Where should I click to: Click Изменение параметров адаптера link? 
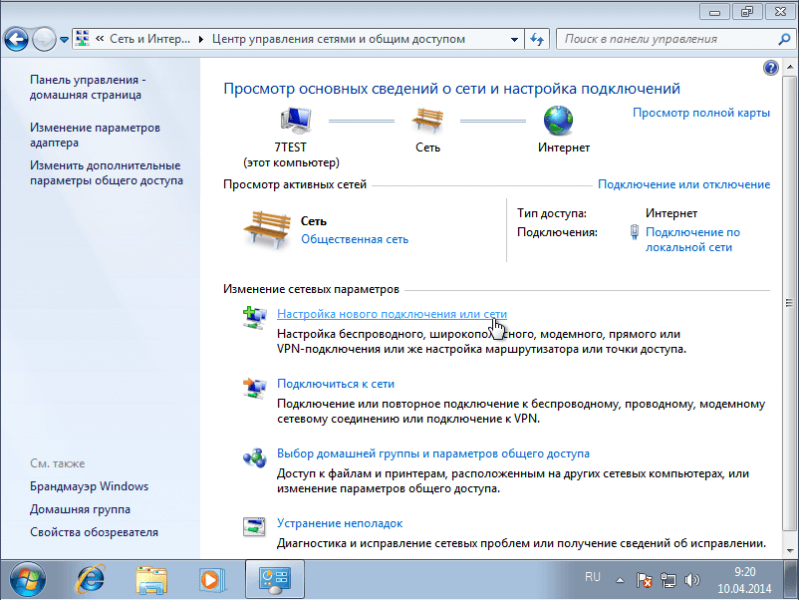(94, 135)
